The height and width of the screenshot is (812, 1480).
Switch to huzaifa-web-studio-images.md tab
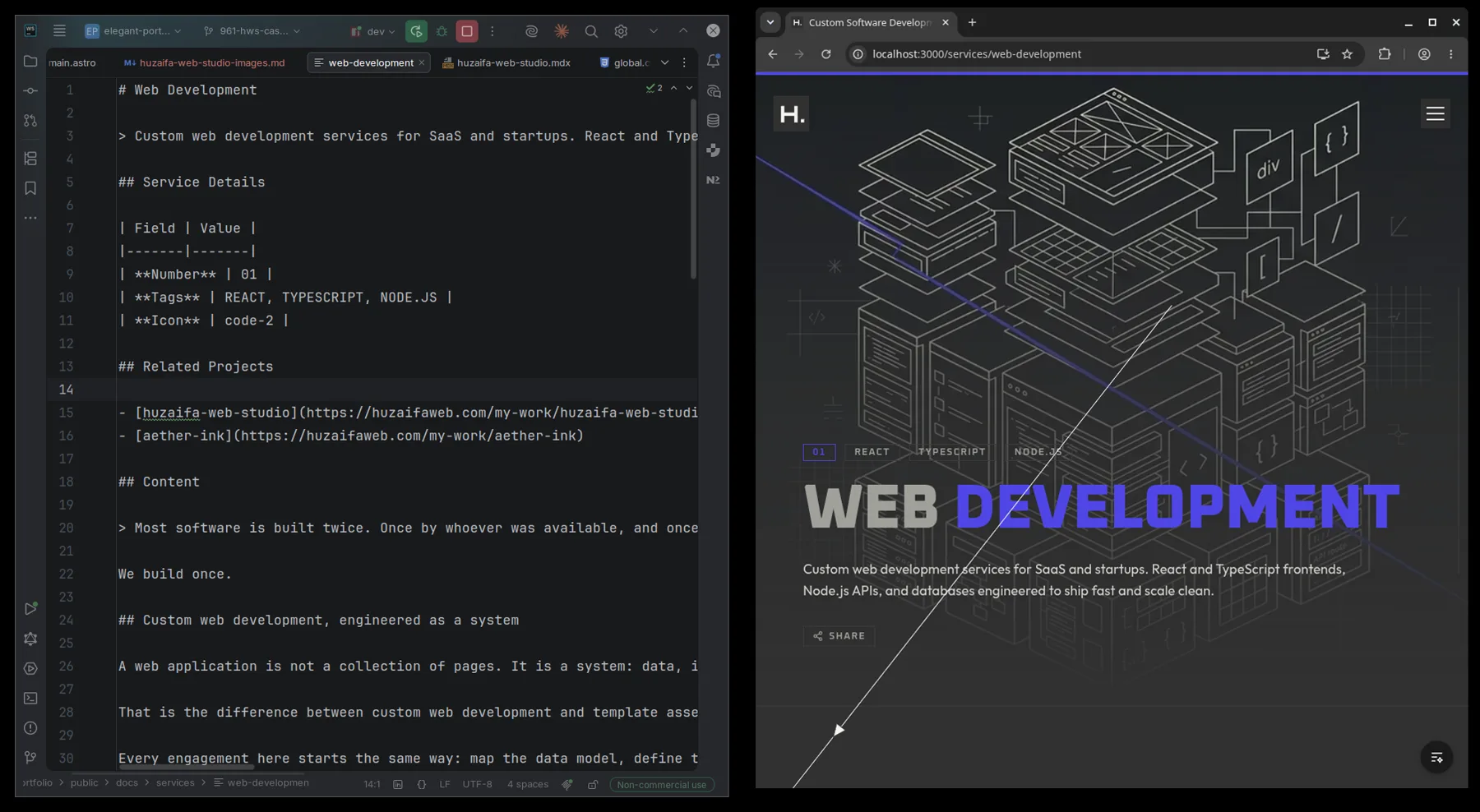tap(204, 62)
